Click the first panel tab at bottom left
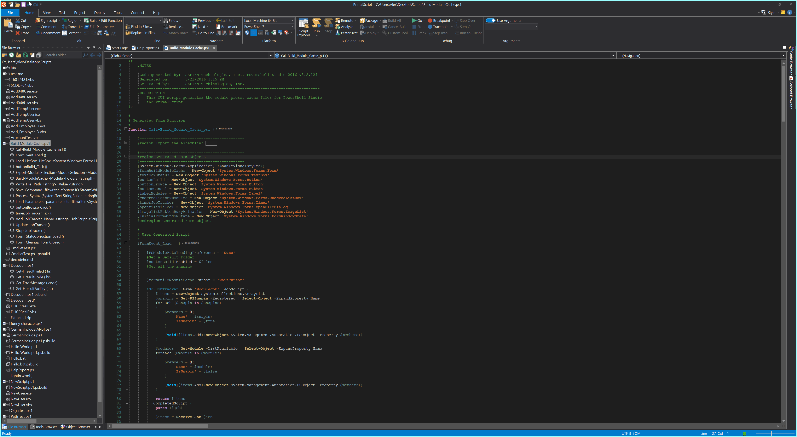 (14, 428)
